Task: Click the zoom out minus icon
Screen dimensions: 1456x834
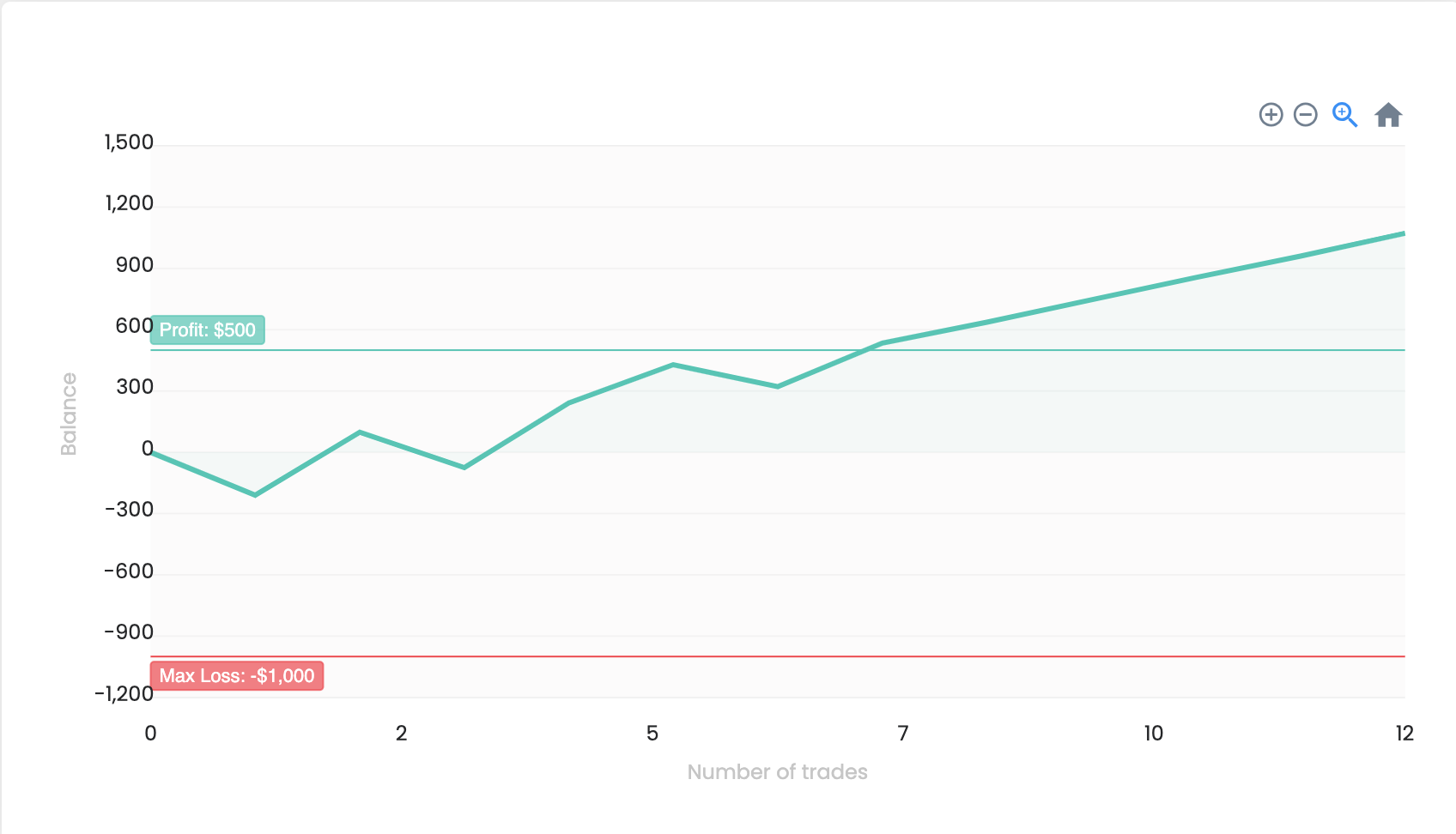Action: tap(1305, 115)
